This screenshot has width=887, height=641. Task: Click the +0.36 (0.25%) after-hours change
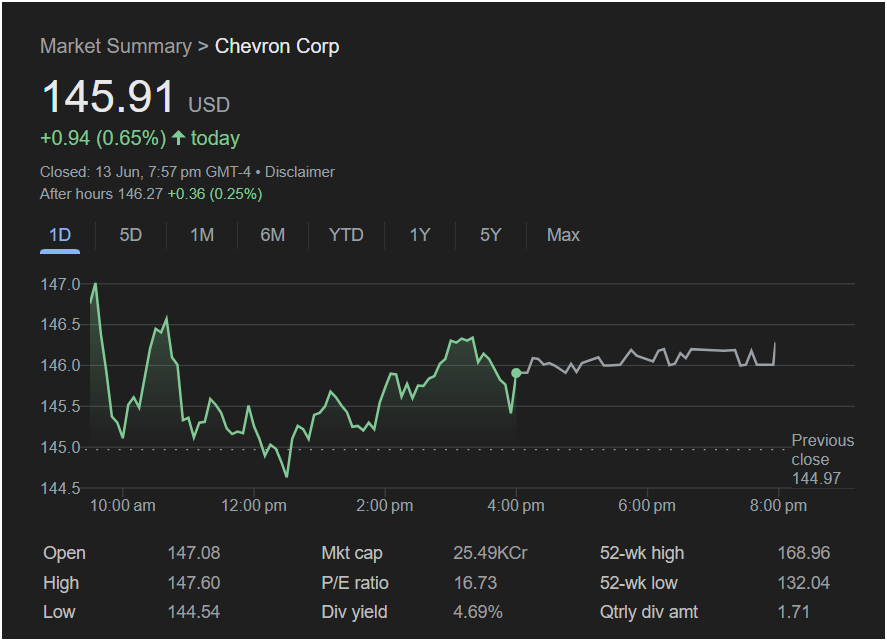point(215,194)
